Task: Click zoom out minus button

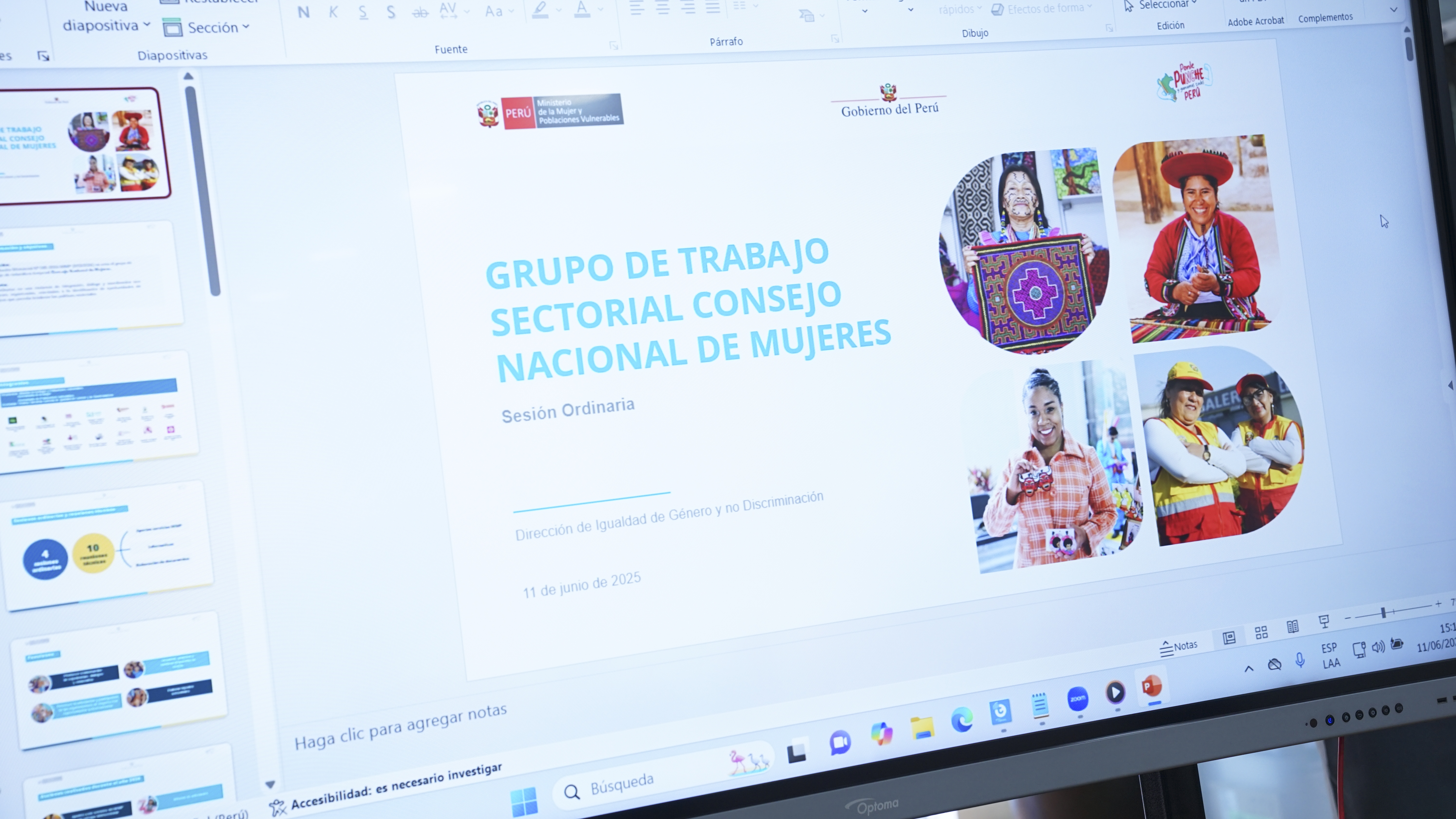Action: click(1348, 618)
